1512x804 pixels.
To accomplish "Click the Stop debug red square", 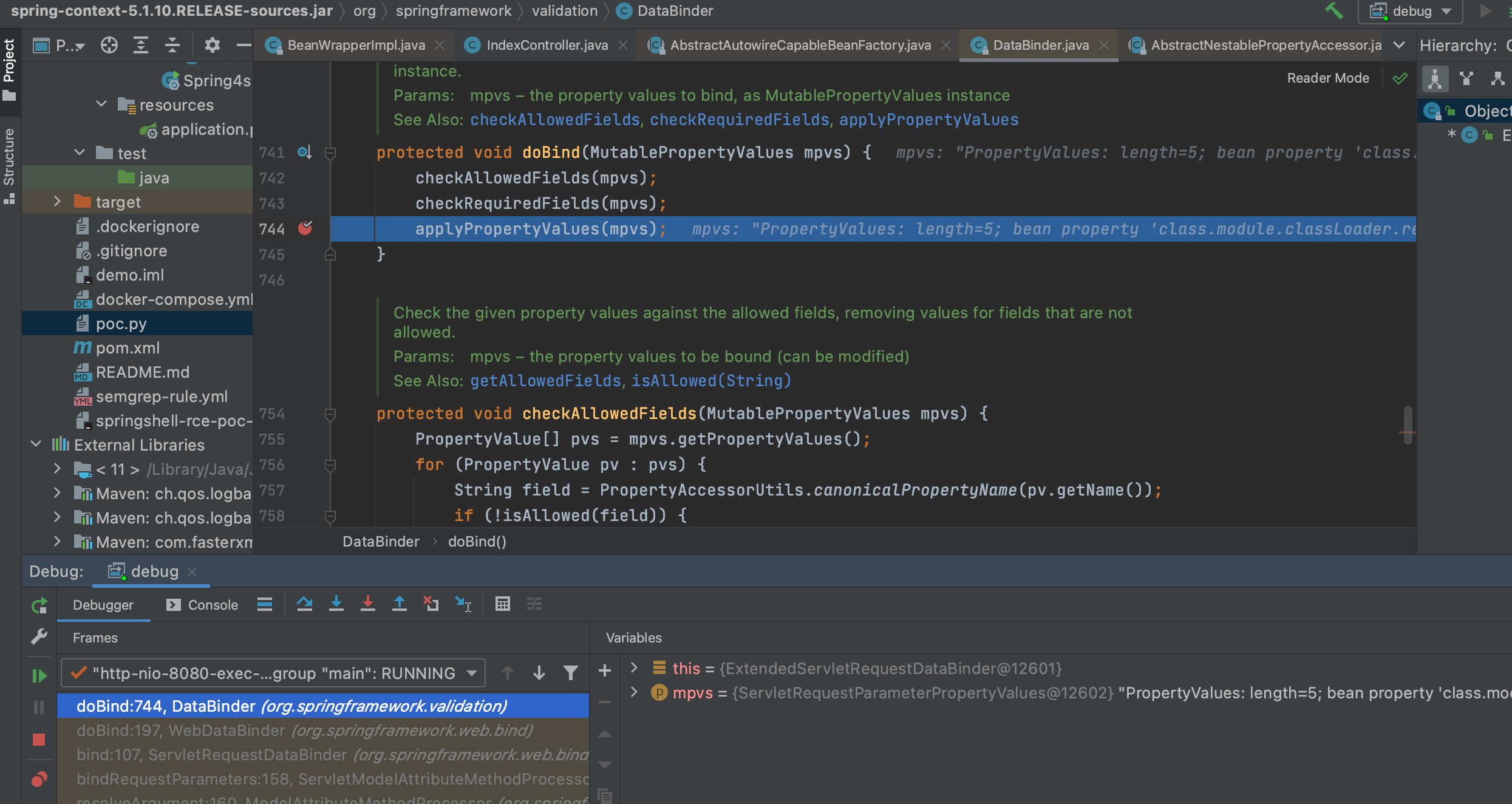I will 39,740.
